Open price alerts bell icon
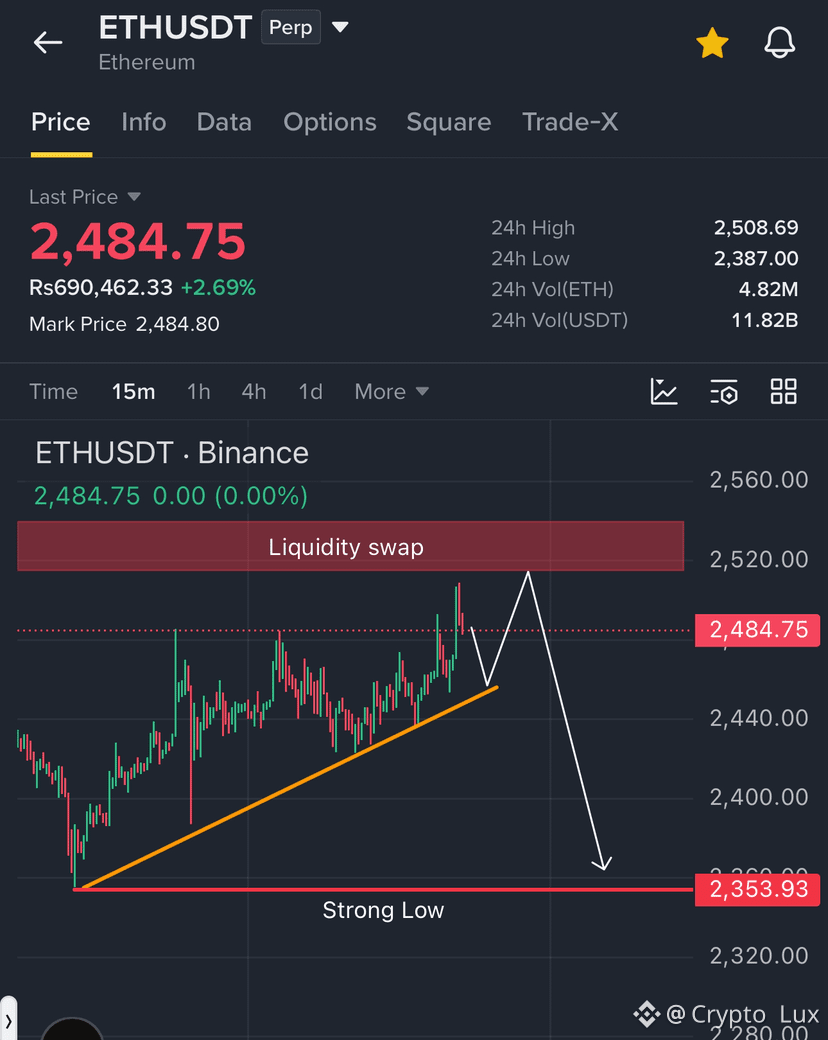 (780, 42)
